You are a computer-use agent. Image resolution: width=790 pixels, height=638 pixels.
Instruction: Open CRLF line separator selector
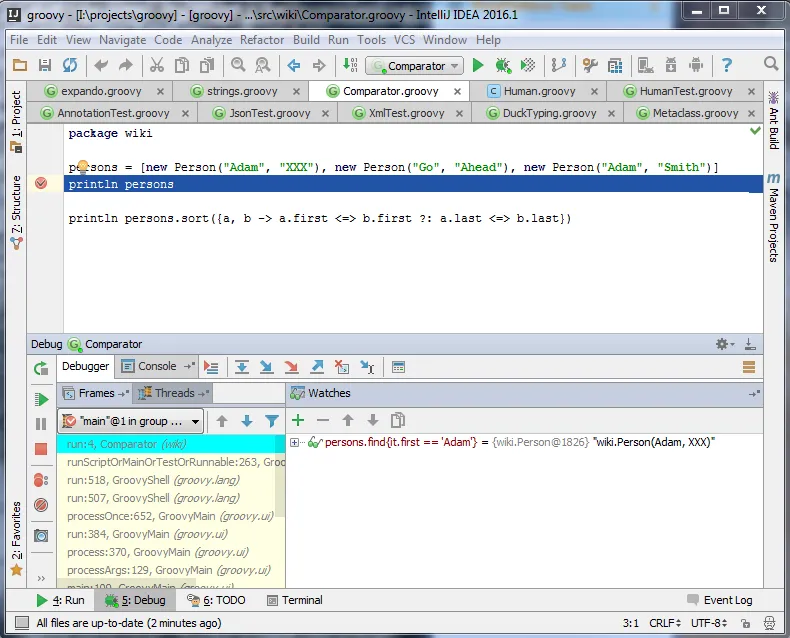(x=665, y=623)
